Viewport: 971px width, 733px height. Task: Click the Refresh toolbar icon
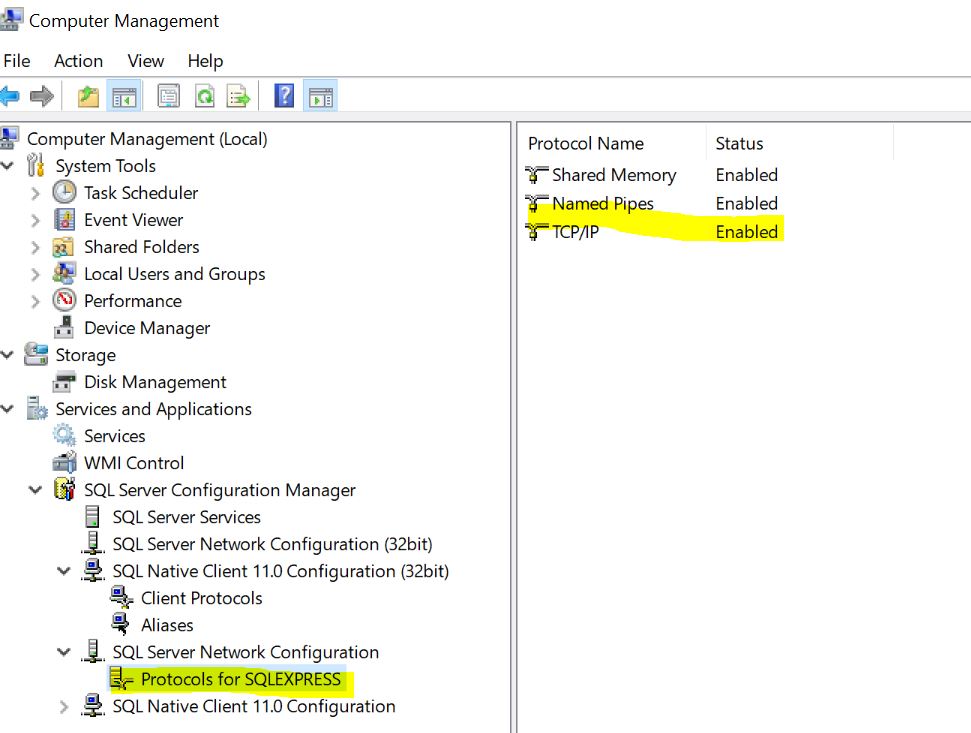(204, 95)
